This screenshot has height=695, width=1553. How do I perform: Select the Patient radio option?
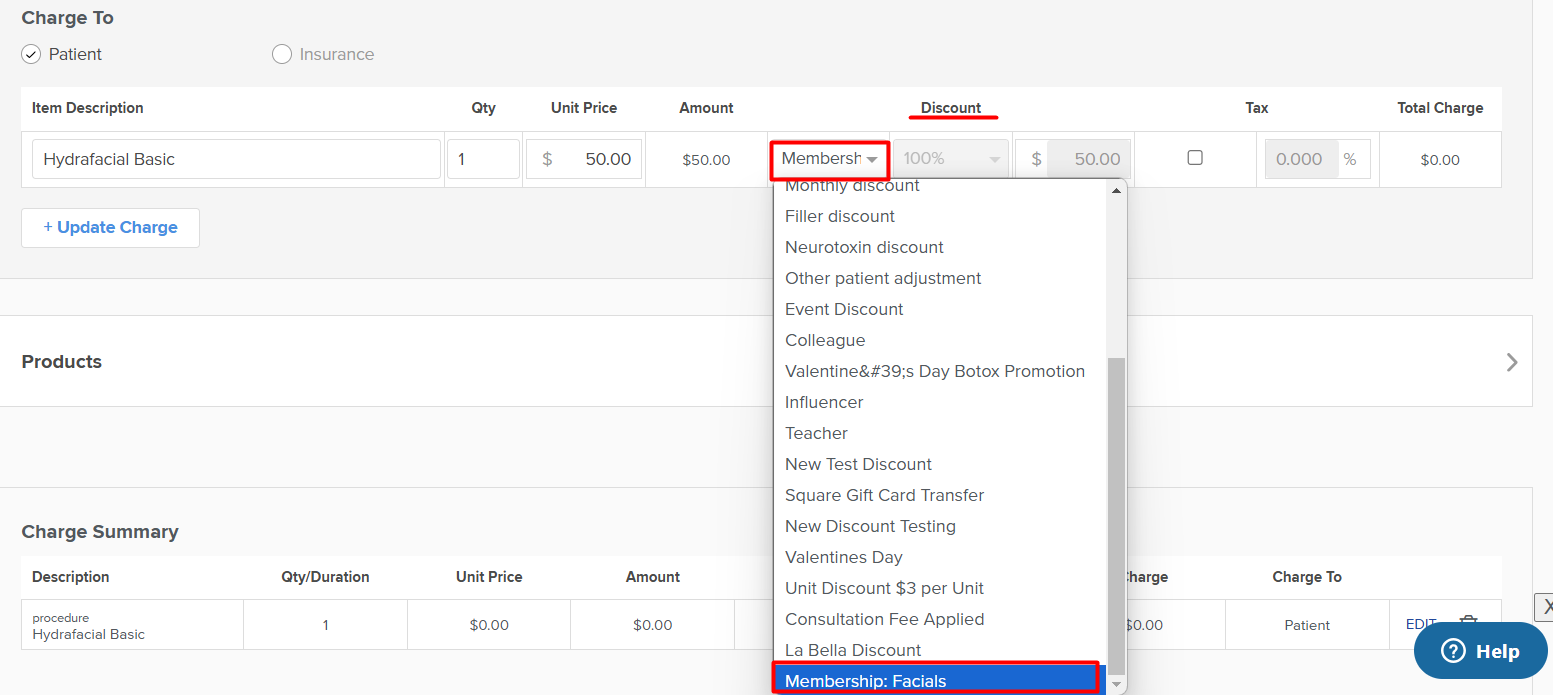click(31, 54)
